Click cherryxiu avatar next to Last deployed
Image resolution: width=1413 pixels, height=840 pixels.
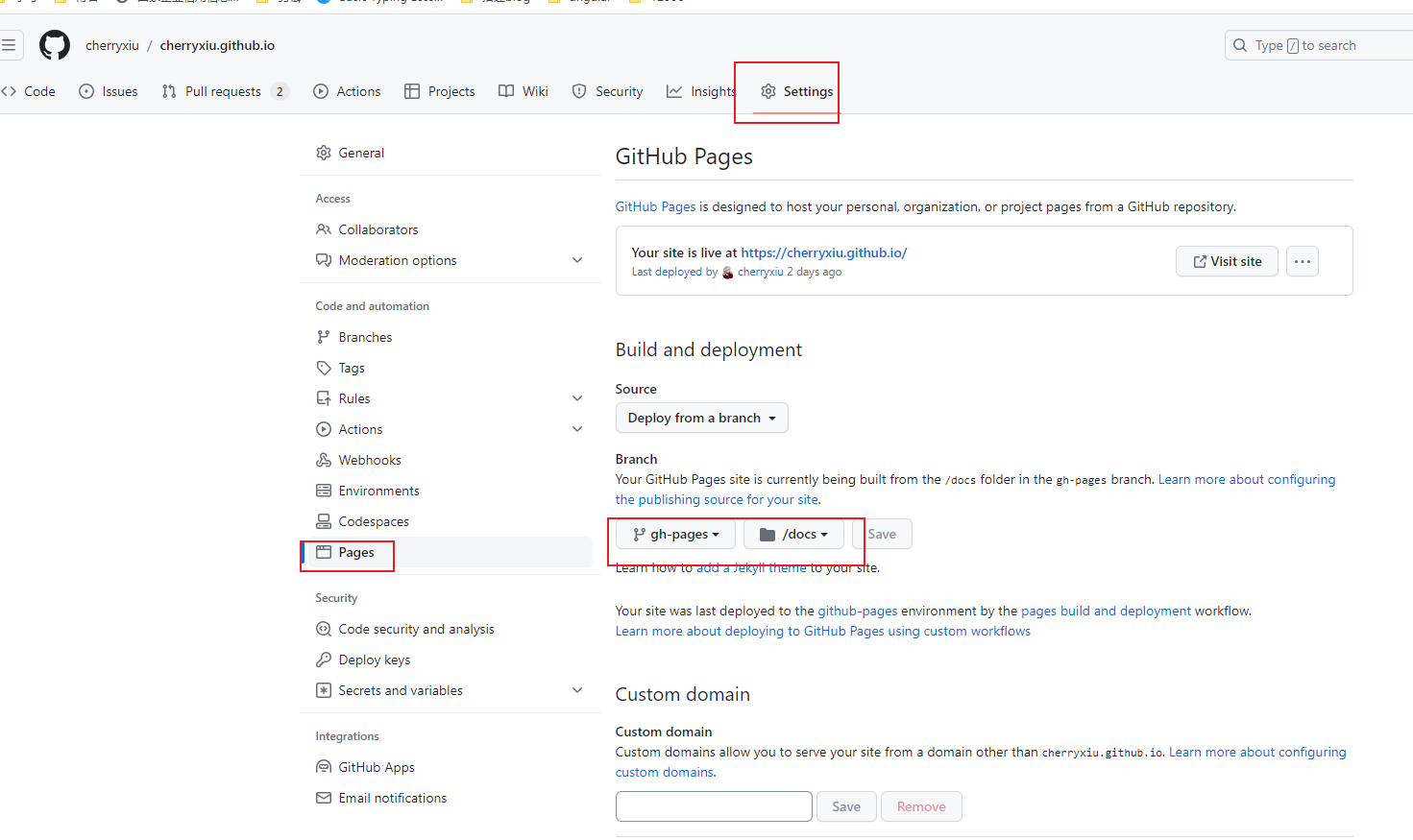(x=728, y=273)
